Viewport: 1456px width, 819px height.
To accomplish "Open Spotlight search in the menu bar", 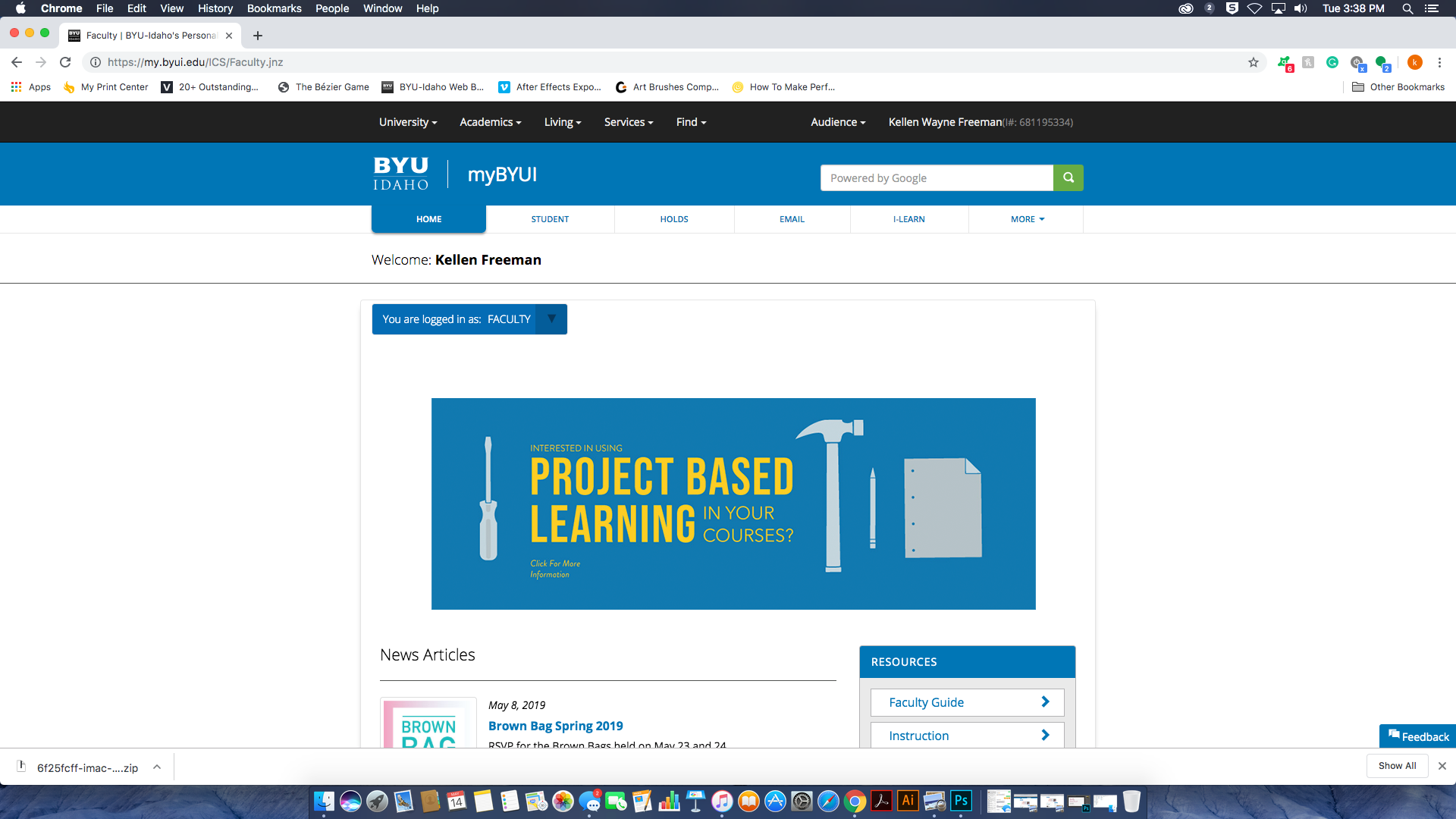I will [1407, 8].
